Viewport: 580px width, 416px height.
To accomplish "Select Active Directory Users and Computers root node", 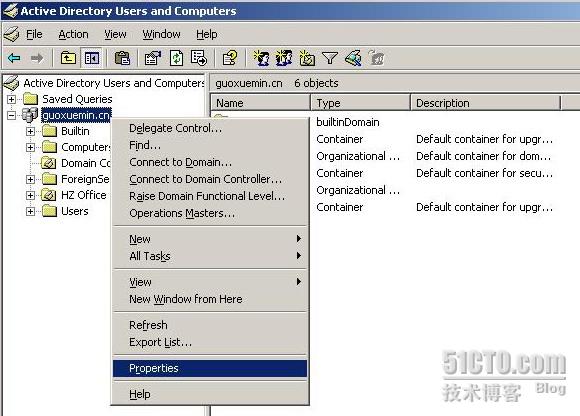I will coord(114,83).
